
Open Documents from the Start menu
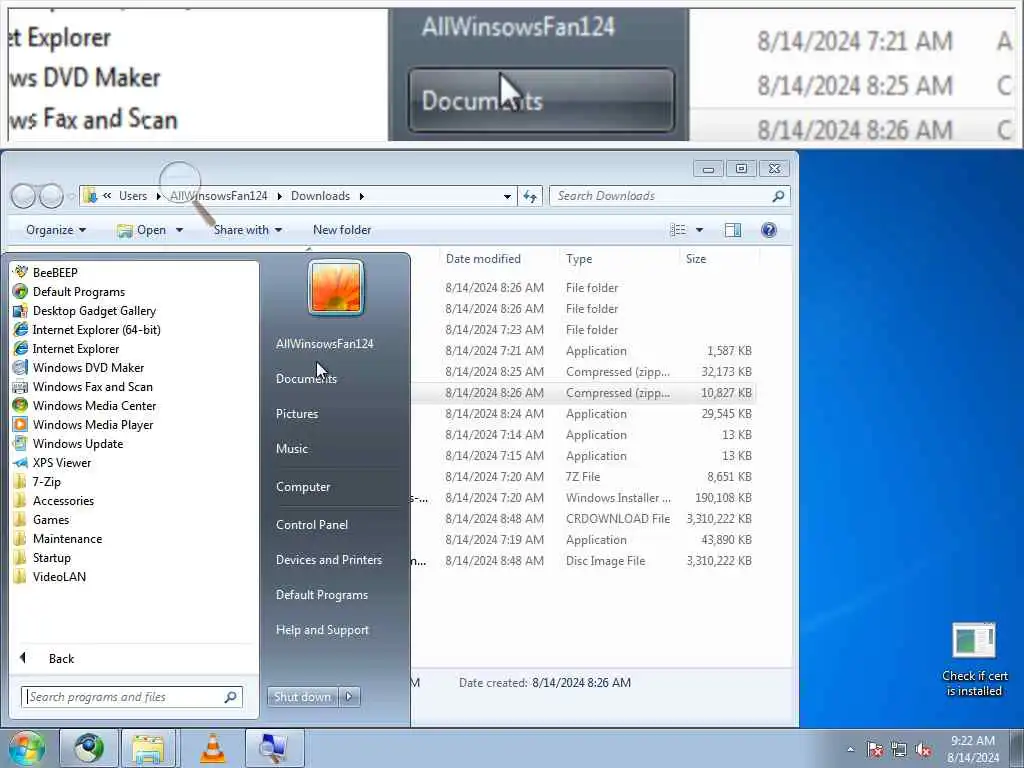point(306,379)
